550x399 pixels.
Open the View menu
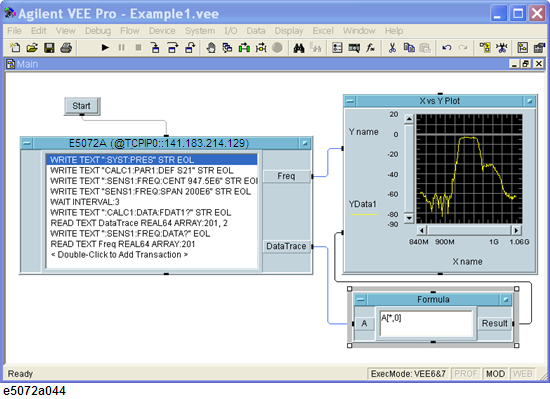click(x=66, y=31)
